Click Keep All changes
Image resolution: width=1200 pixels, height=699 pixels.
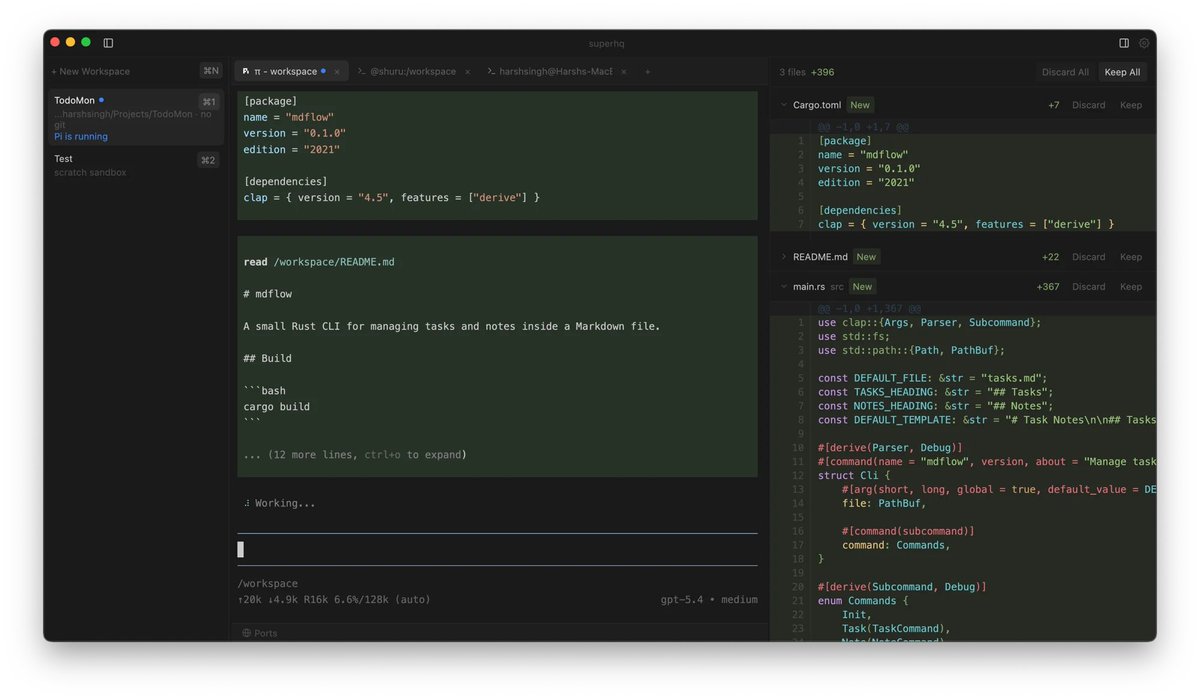[x=1122, y=72]
